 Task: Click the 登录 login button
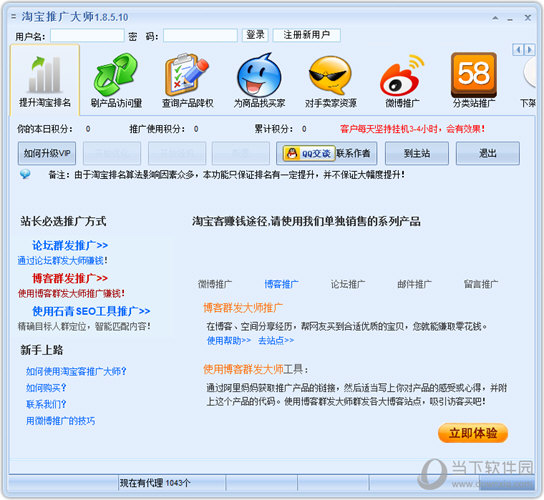pyautogui.click(x=255, y=35)
